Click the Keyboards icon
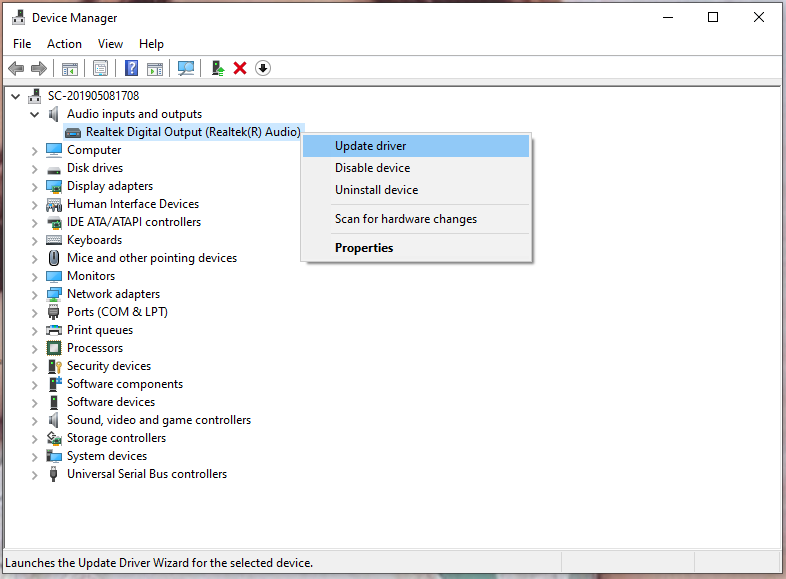This screenshot has width=786, height=579. pyautogui.click(x=54, y=240)
